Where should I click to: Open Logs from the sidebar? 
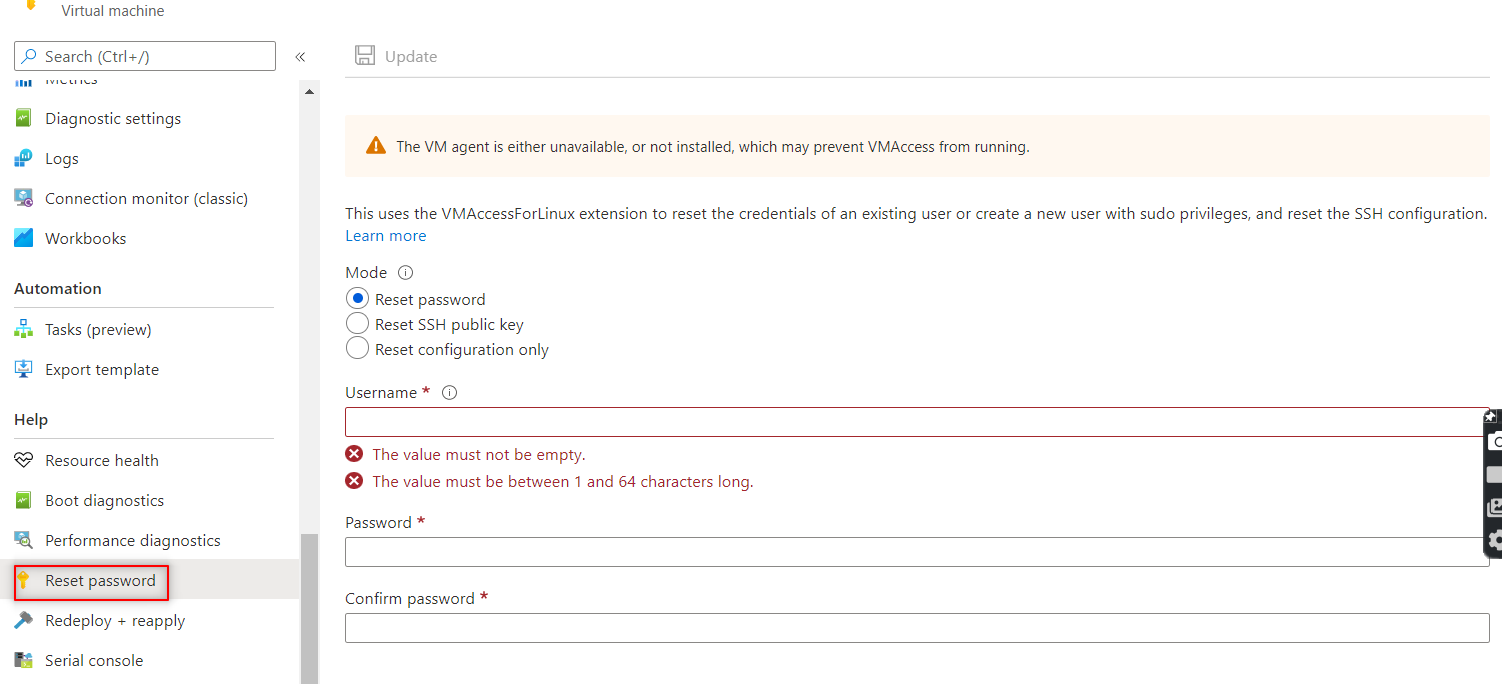(x=23, y=158)
